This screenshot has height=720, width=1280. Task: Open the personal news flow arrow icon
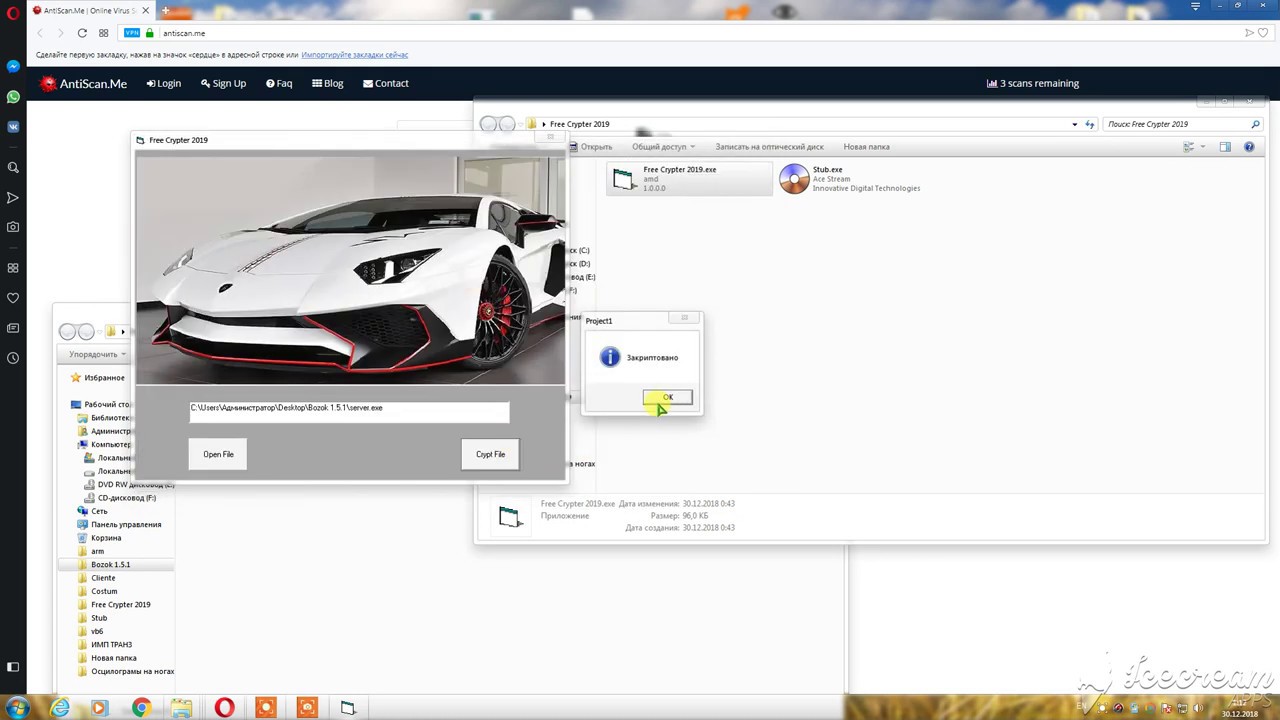tap(13, 197)
